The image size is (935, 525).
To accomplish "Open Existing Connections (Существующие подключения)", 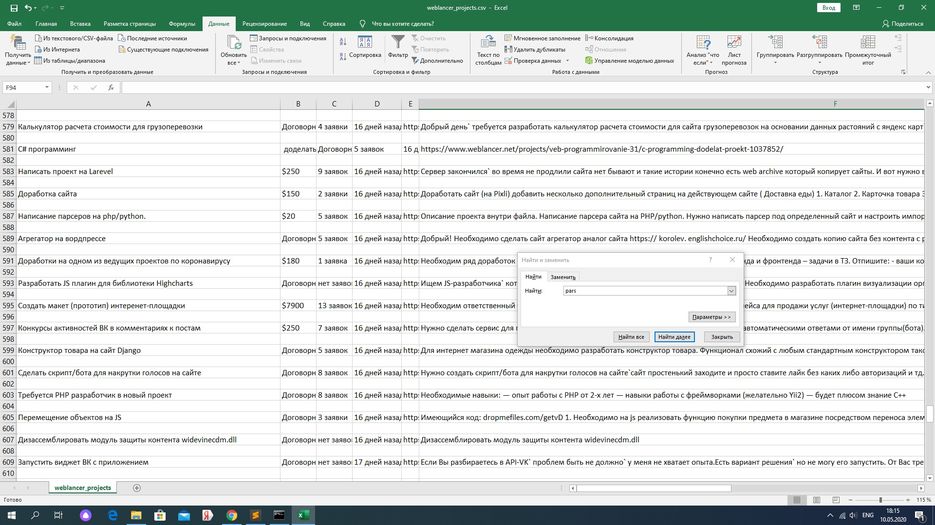I will [163, 50].
